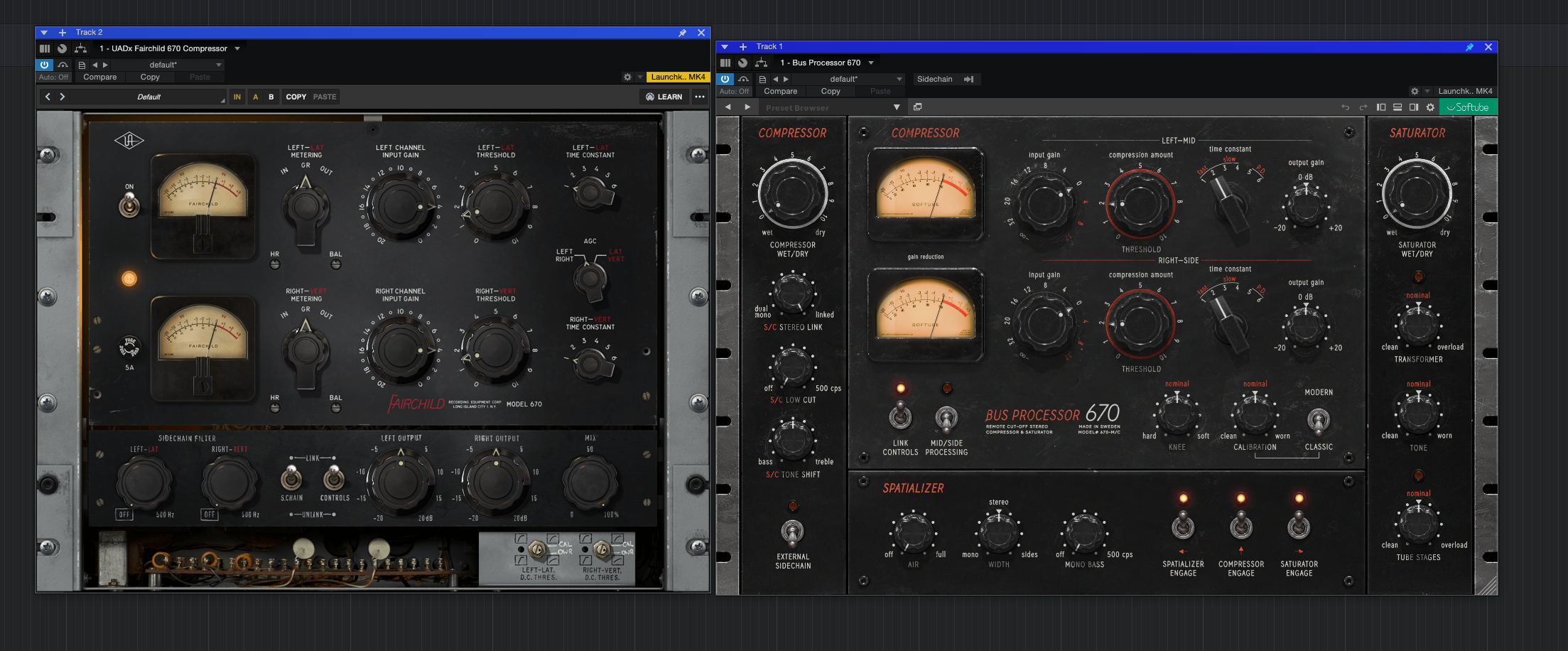Open the Bus Processor 670 plugin selector dropdown

pos(871,63)
